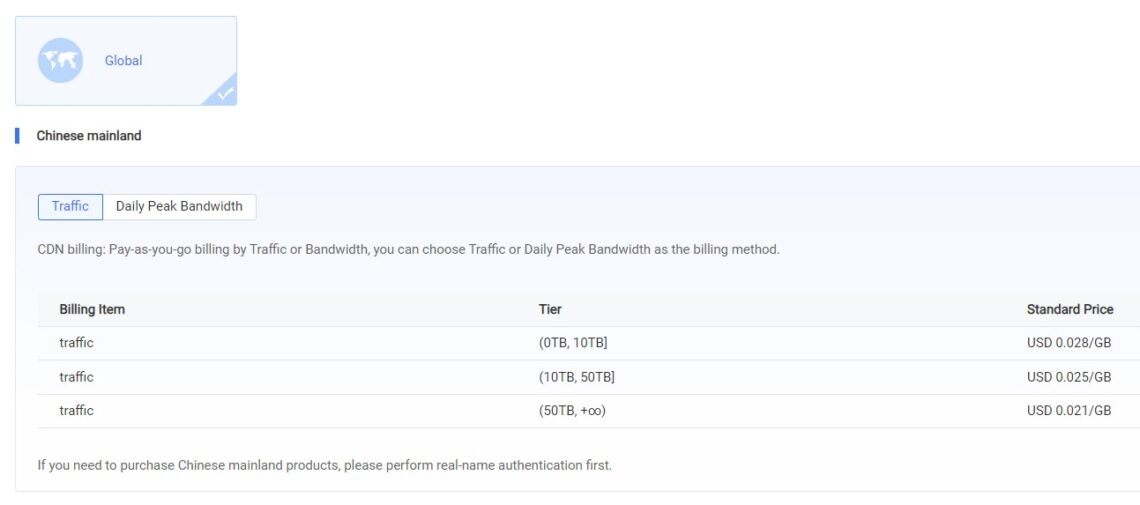This screenshot has height=505, width=1140.
Task: Click the Billing Item column header
Action: click(x=92, y=309)
